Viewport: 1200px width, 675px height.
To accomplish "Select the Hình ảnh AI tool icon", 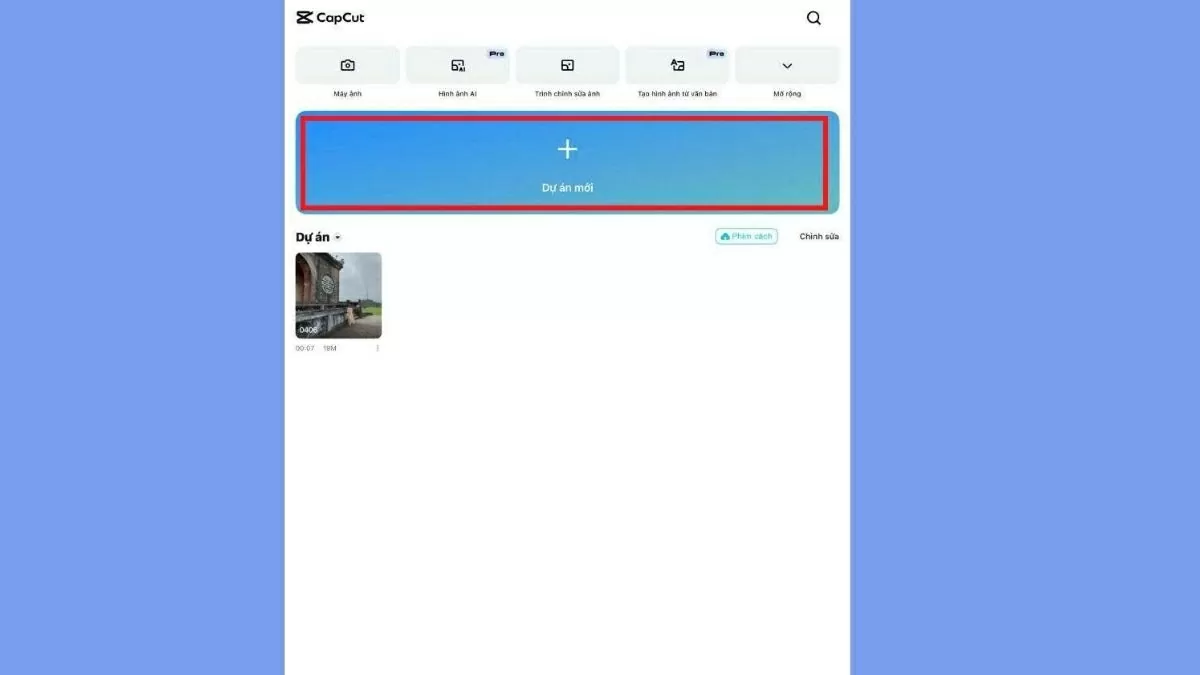I will [x=458, y=66].
